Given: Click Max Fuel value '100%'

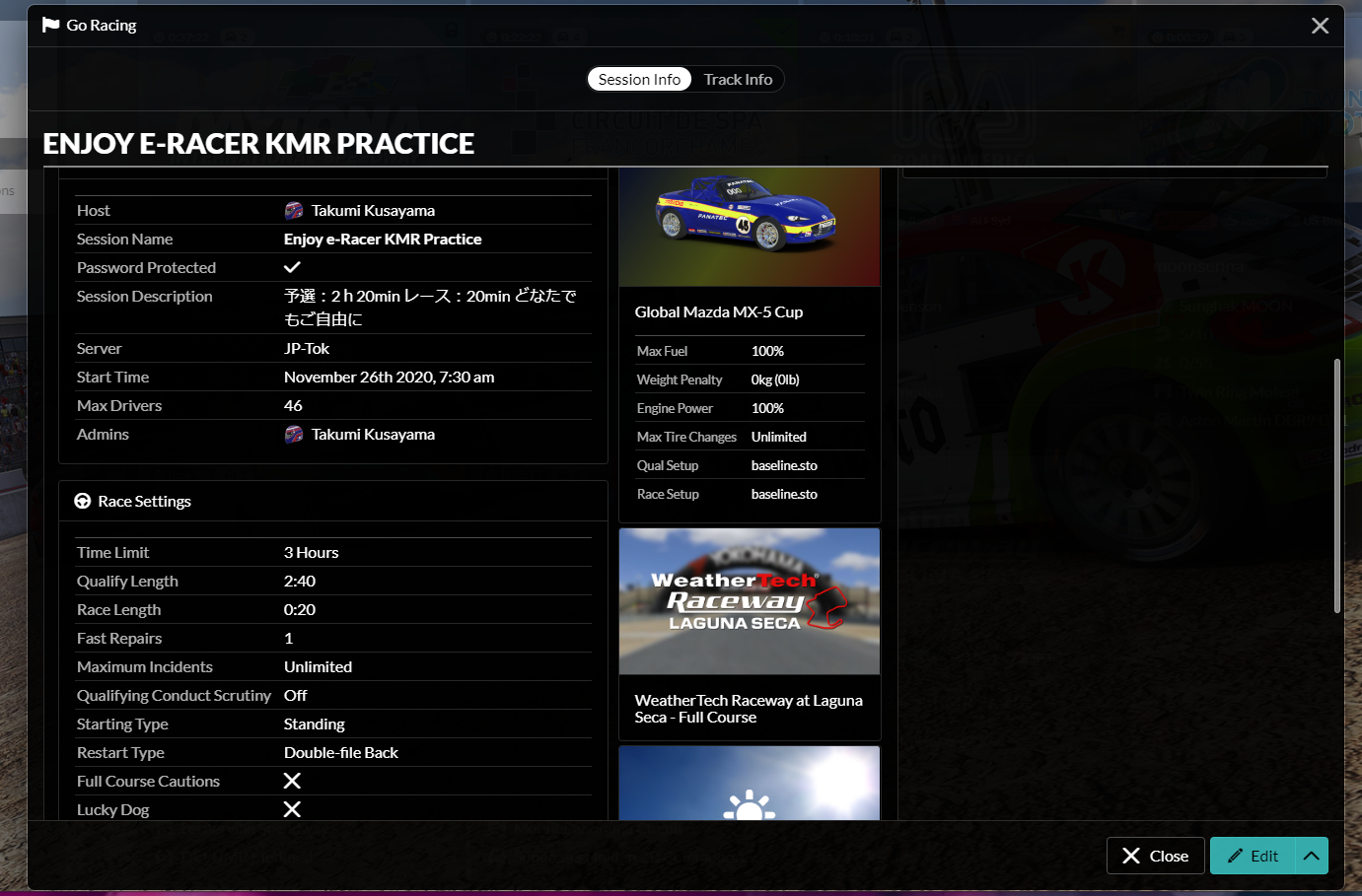Looking at the screenshot, I should (x=767, y=351).
